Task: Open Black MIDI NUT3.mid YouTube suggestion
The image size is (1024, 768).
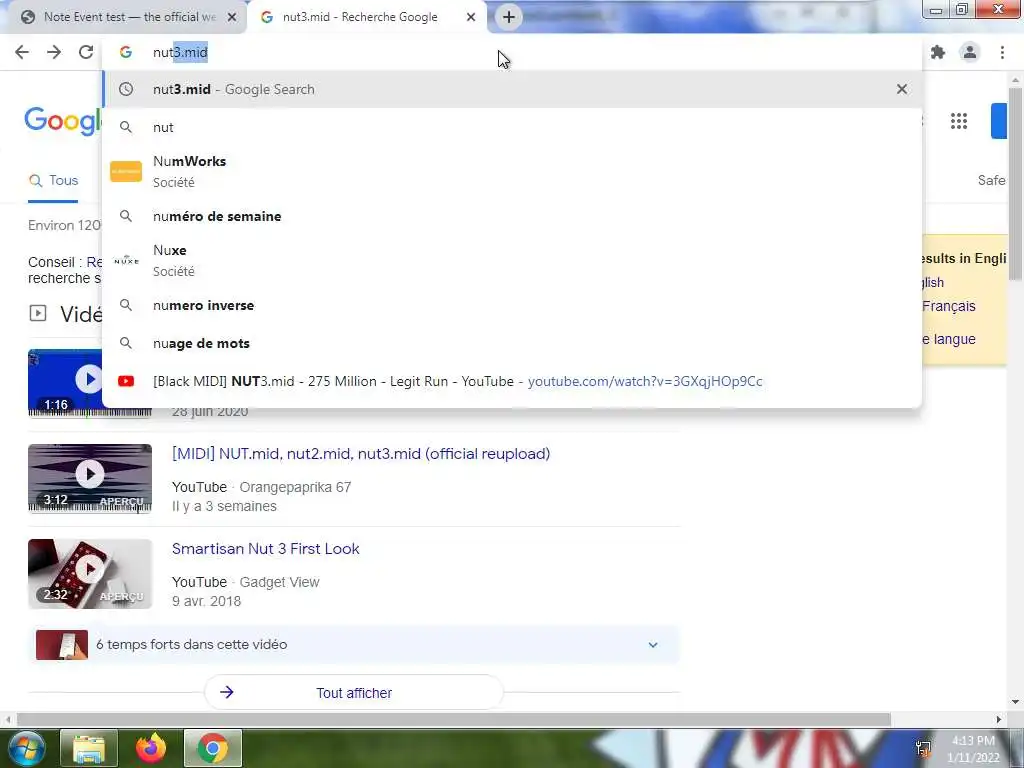Action: coord(512,381)
